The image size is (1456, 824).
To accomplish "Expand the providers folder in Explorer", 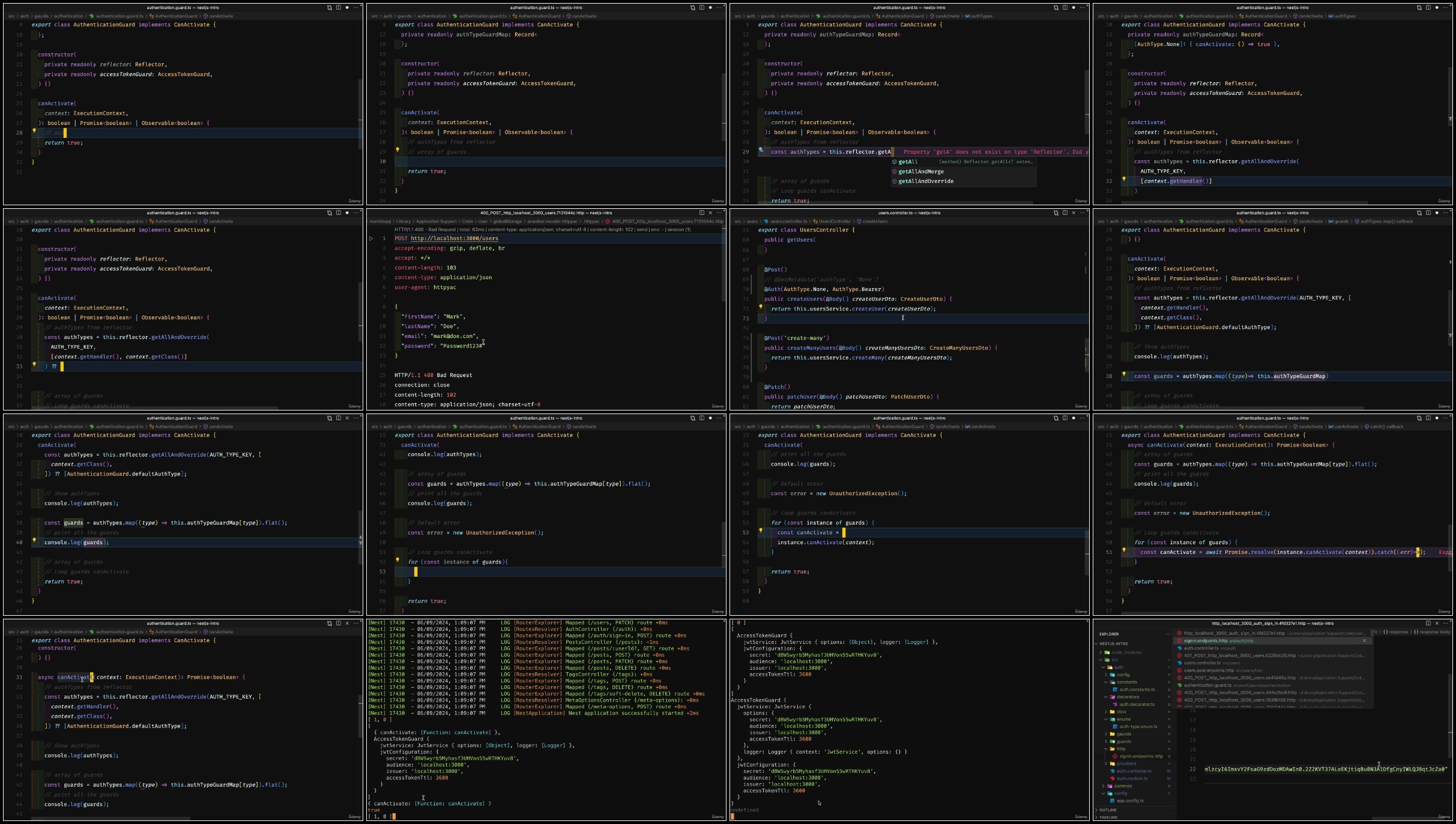I will point(1126,763).
